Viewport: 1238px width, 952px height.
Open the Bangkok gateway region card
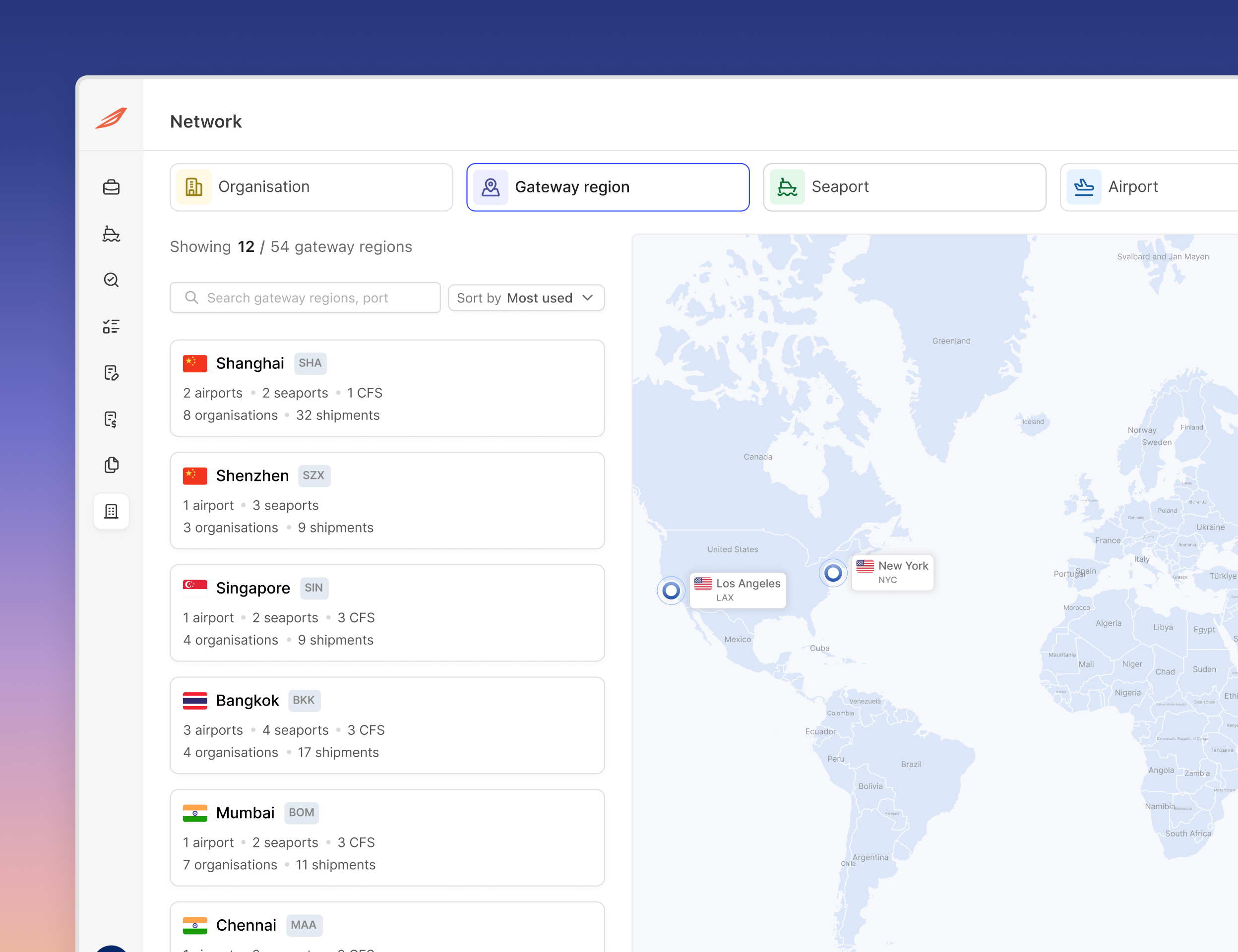pos(387,725)
